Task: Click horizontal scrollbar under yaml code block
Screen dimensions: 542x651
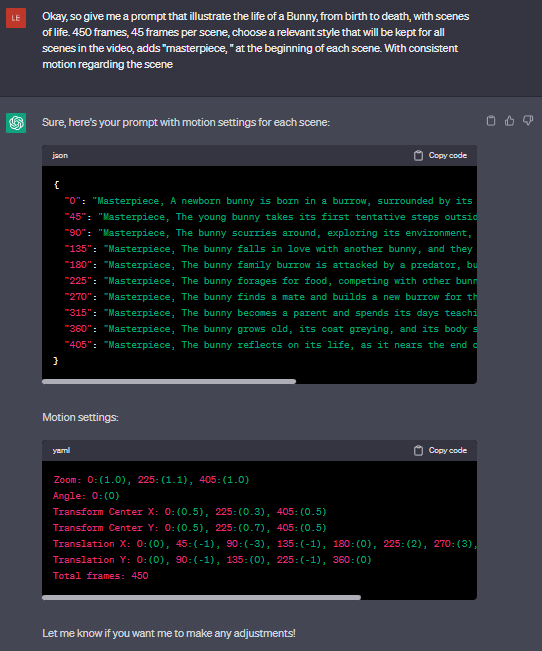Action: pyautogui.click(x=201, y=597)
